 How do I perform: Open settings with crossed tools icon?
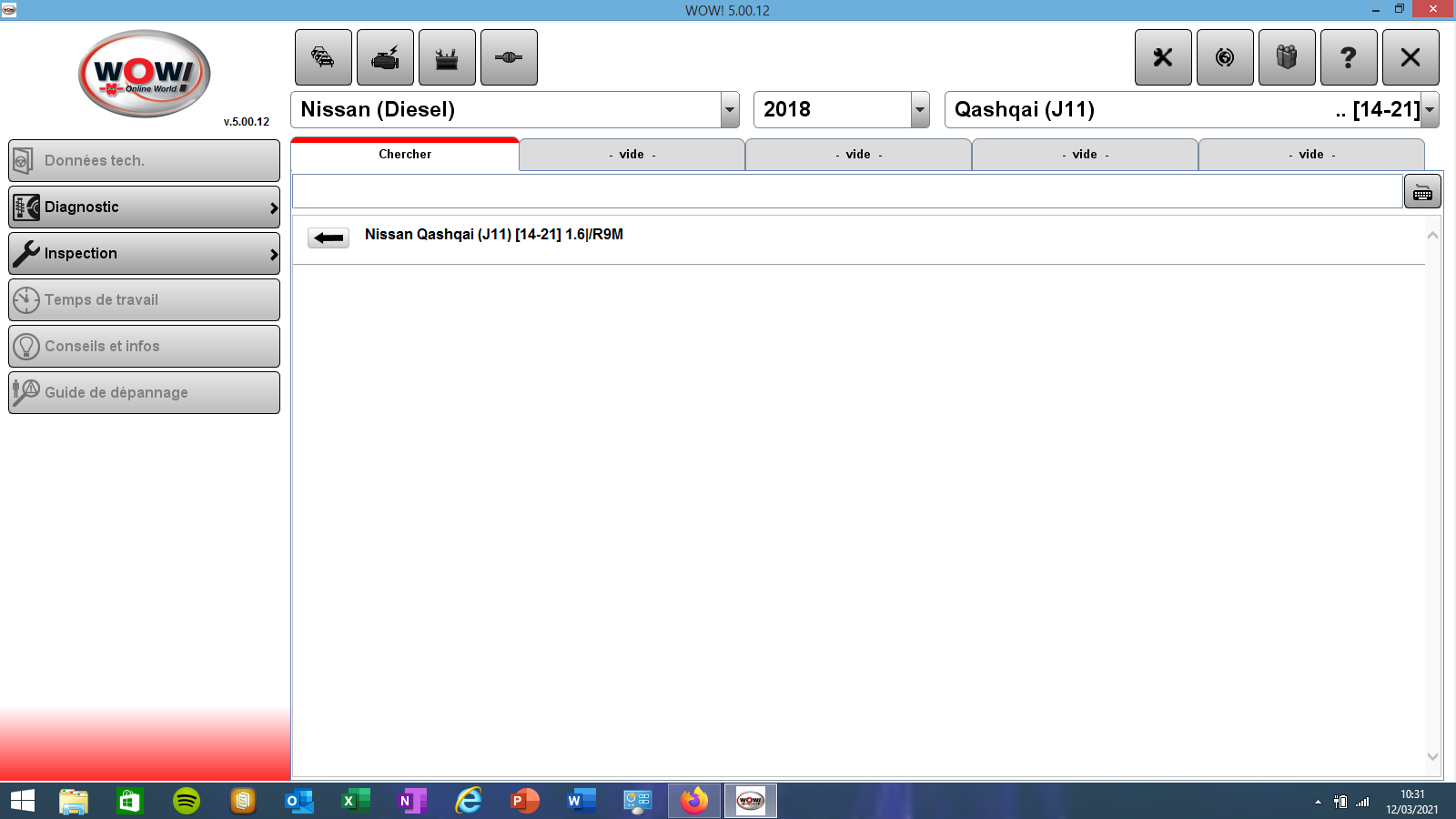tap(1163, 57)
